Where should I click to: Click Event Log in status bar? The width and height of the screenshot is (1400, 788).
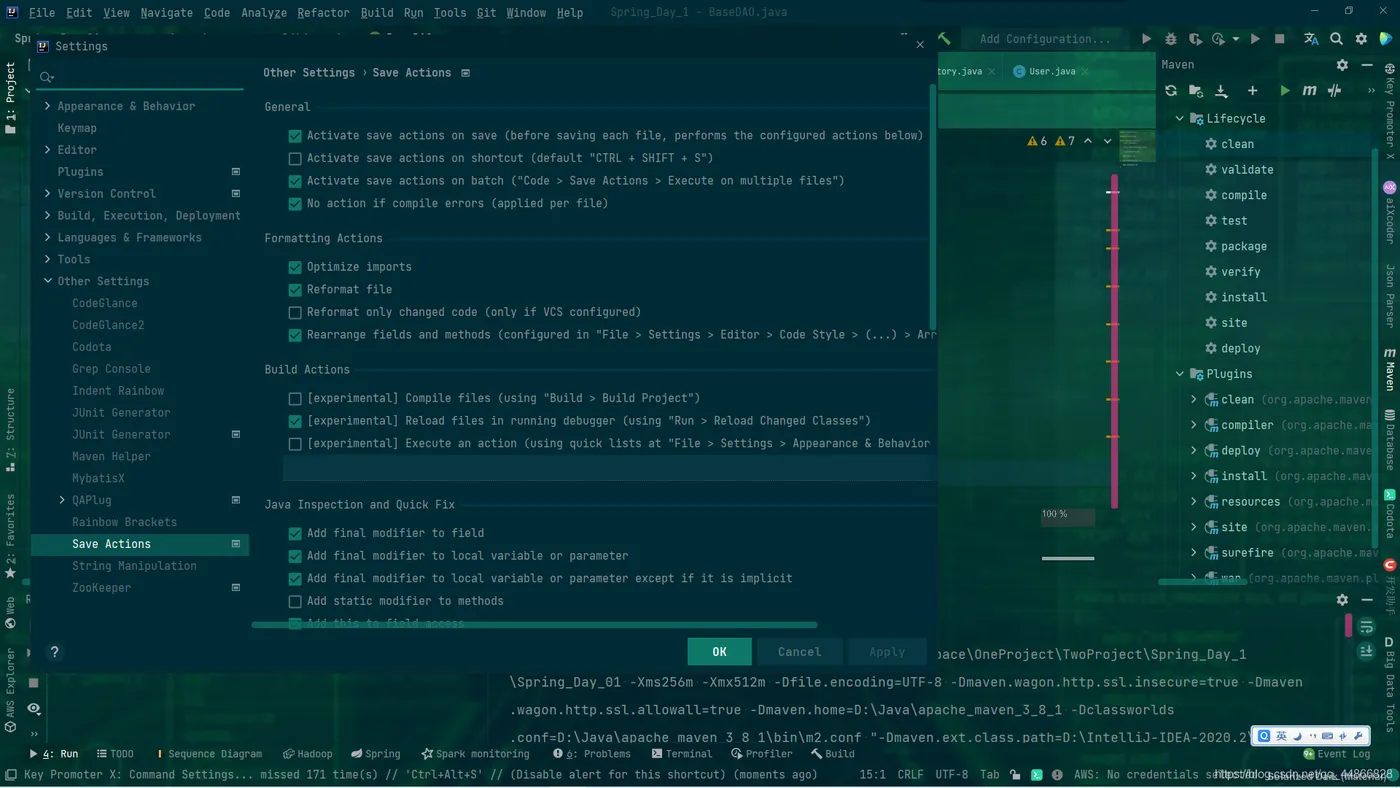(x=1336, y=754)
